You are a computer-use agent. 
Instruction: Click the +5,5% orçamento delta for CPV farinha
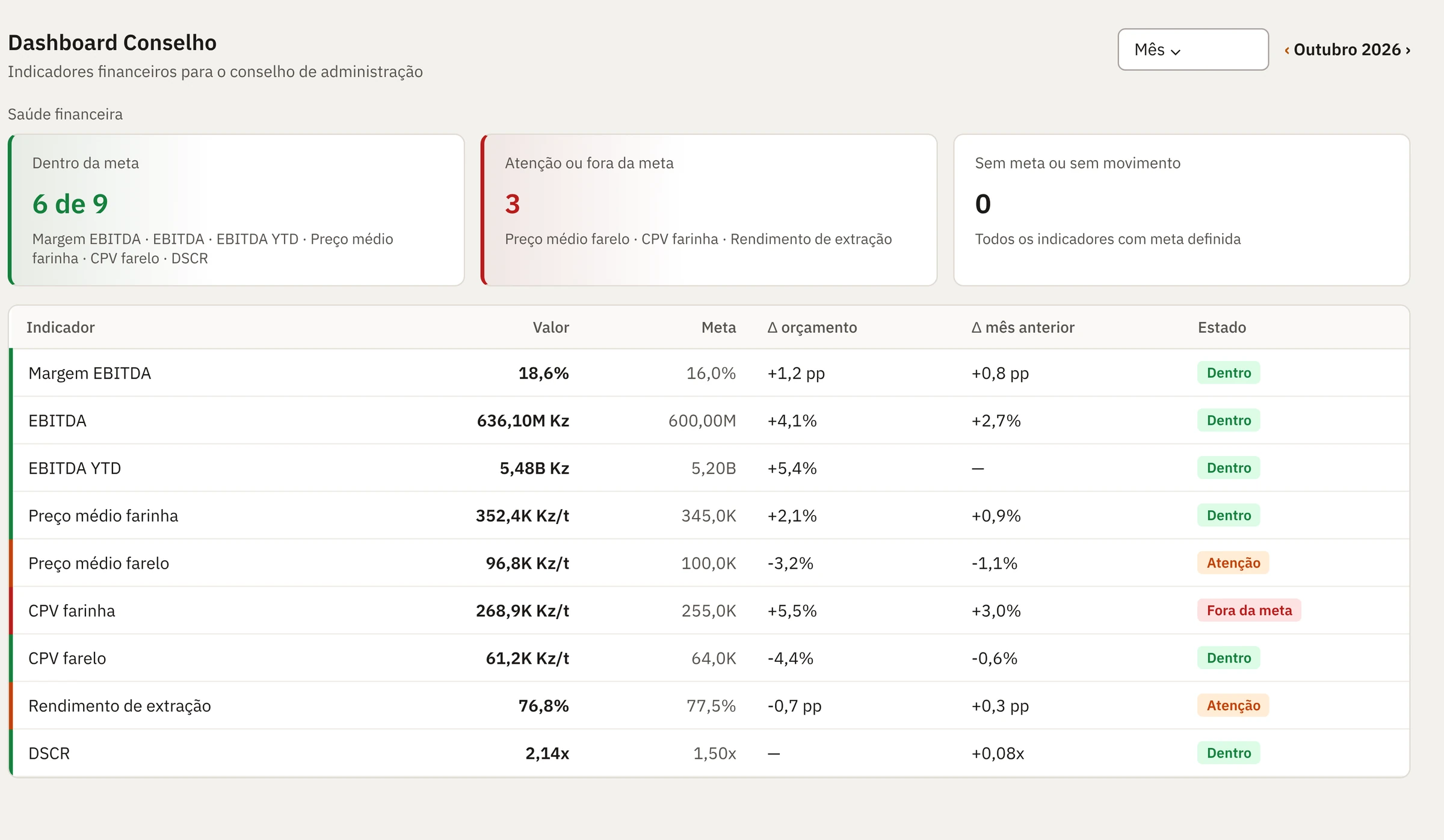click(792, 611)
